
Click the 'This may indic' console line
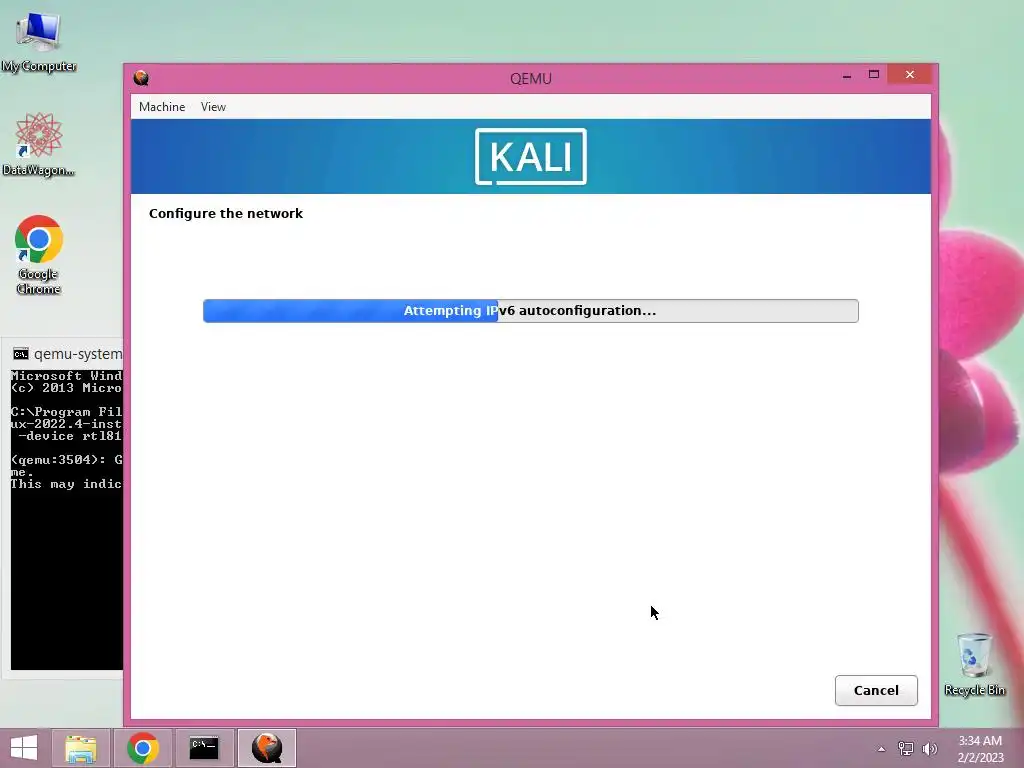pyautogui.click(x=66, y=484)
